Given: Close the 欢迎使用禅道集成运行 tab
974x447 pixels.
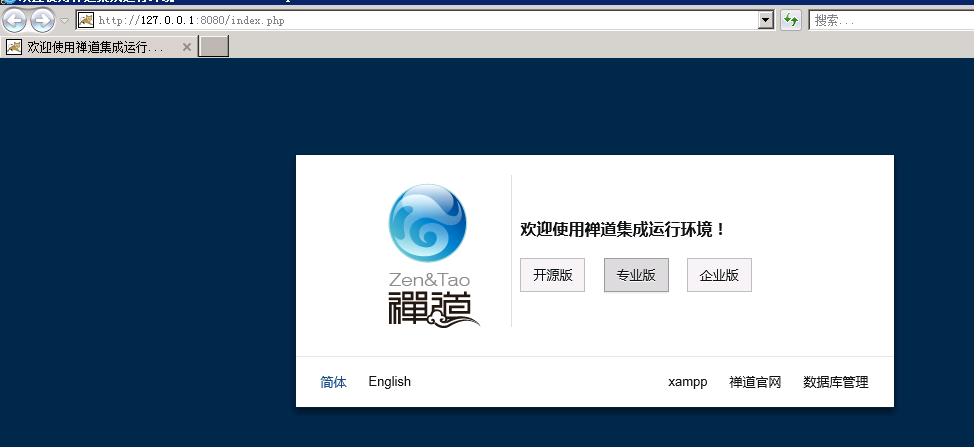Looking at the screenshot, I should tap(186, 47).
